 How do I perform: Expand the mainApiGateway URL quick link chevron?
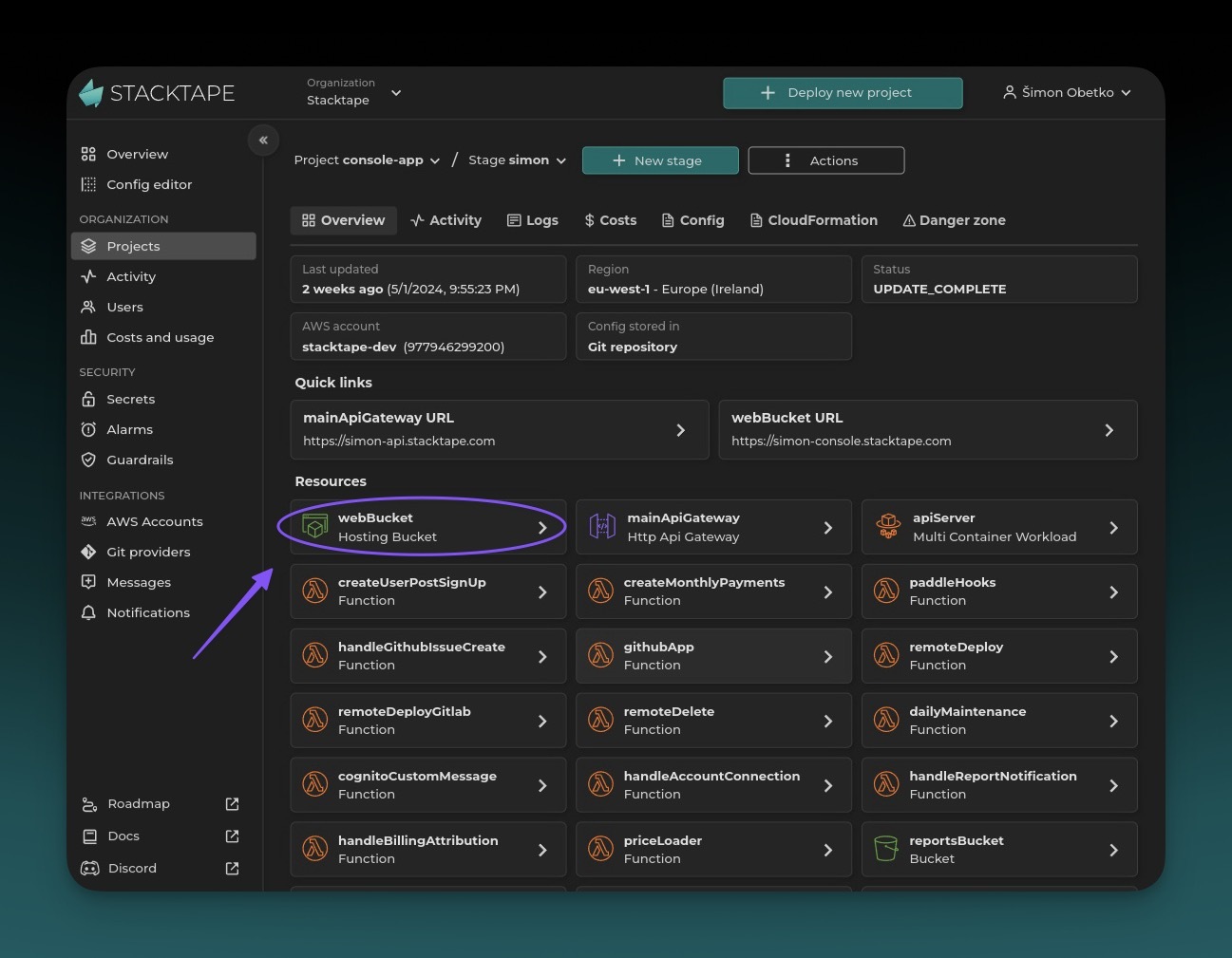coord(680,430)
